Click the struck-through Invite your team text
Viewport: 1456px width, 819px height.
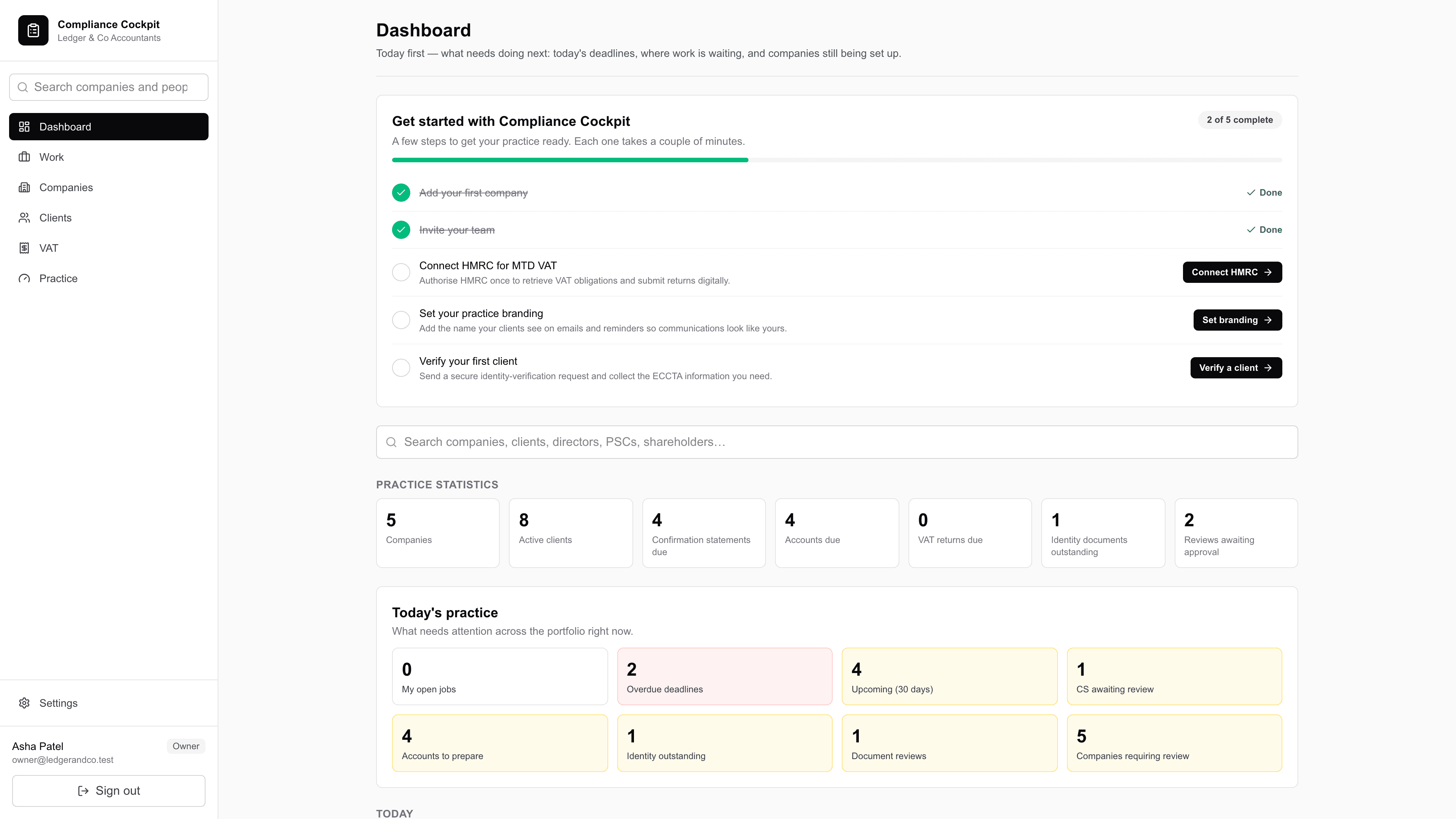pos(457,230)
